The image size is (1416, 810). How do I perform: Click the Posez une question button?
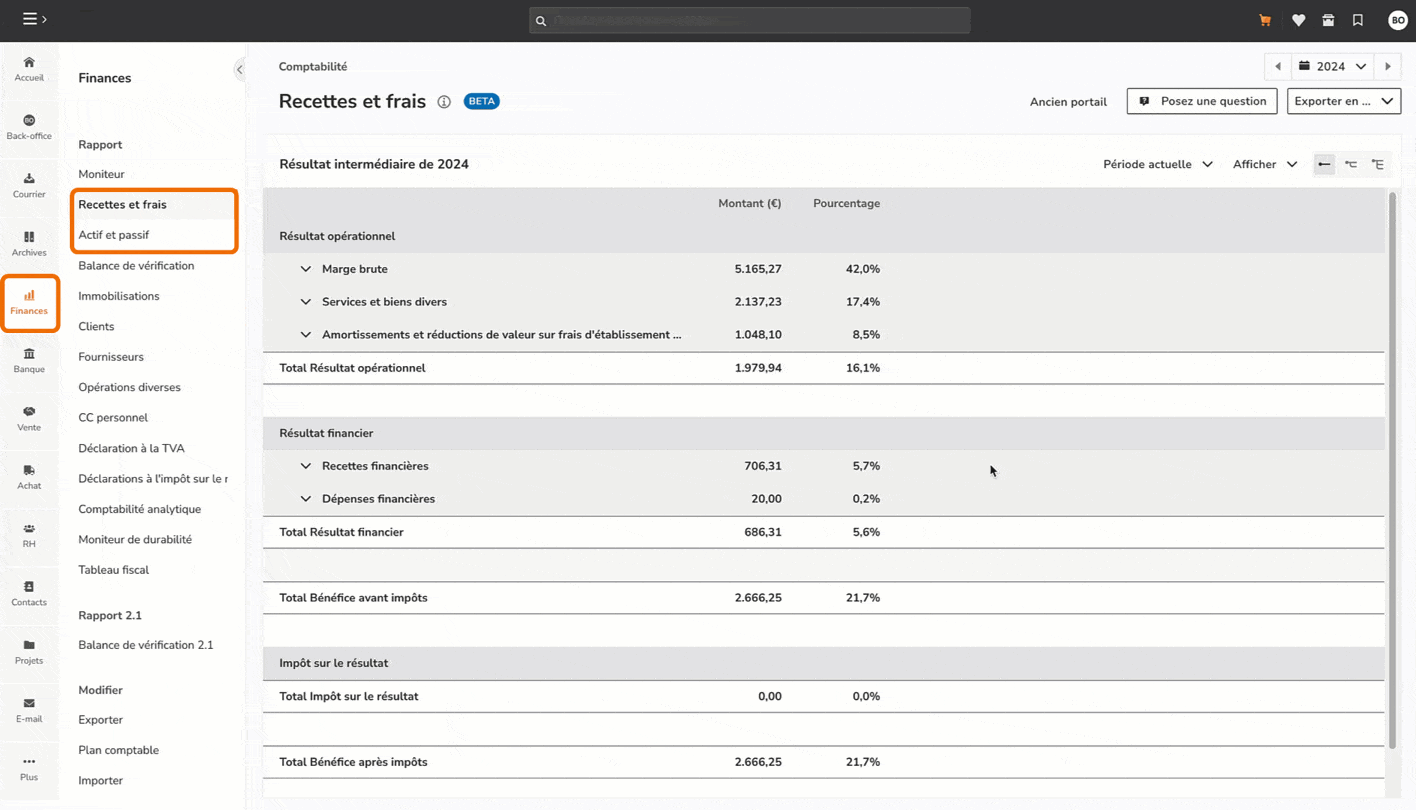(1201, 101)
